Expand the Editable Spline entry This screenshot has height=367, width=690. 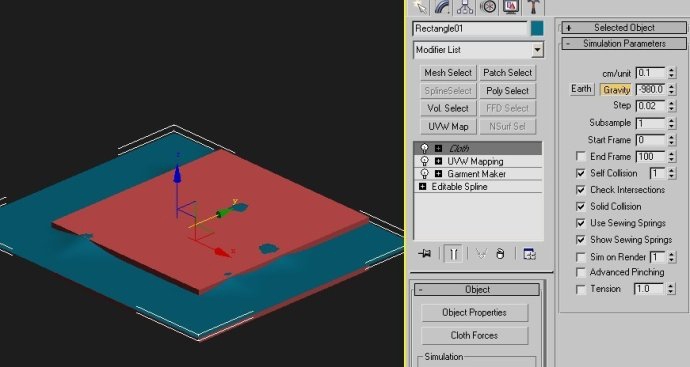click(422, 187)
